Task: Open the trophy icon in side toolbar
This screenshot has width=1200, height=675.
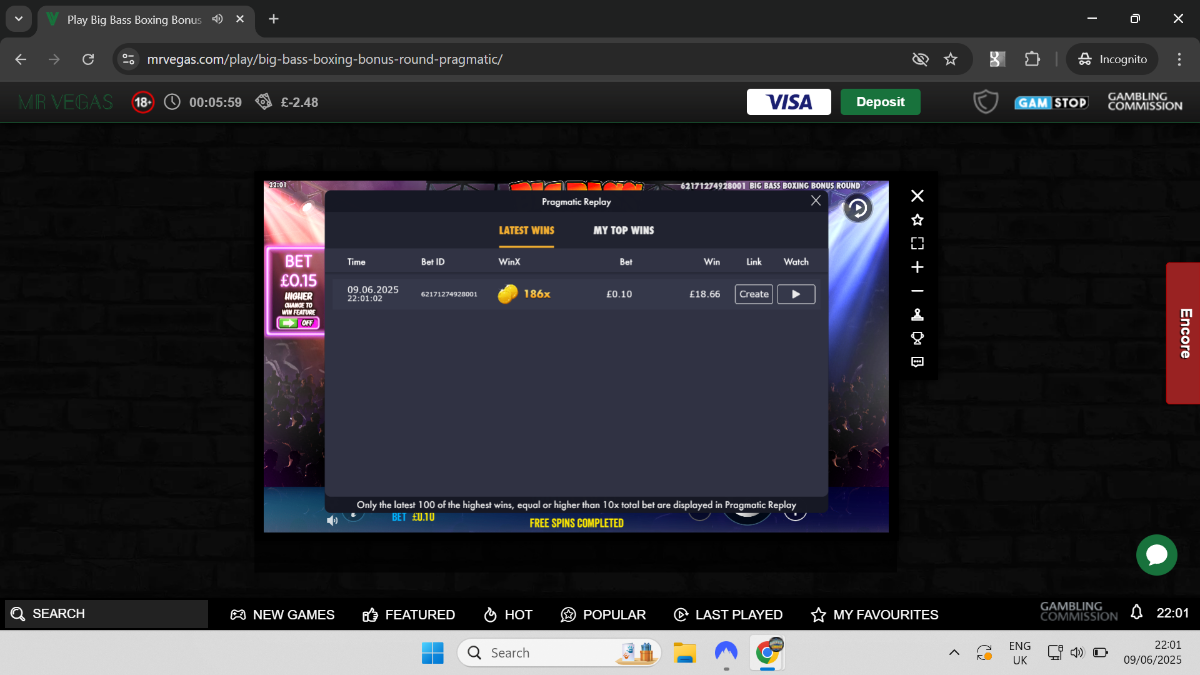Action: 917,338
